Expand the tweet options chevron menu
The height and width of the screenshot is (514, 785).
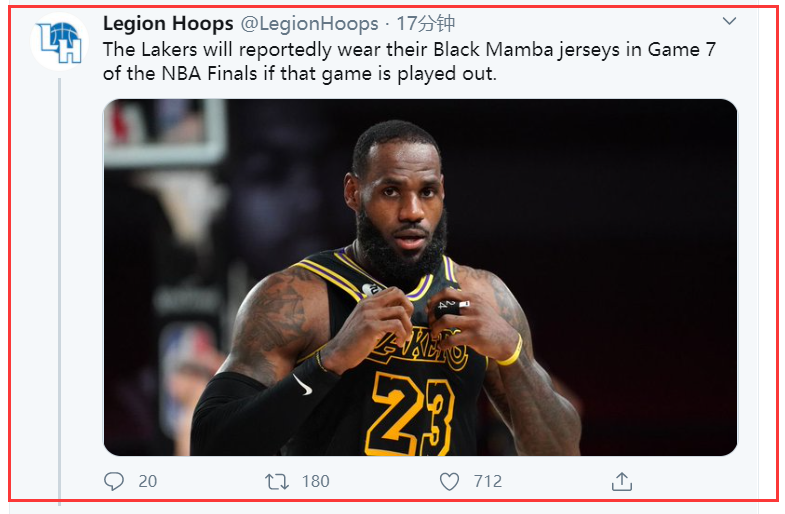[x=729, y=21]
